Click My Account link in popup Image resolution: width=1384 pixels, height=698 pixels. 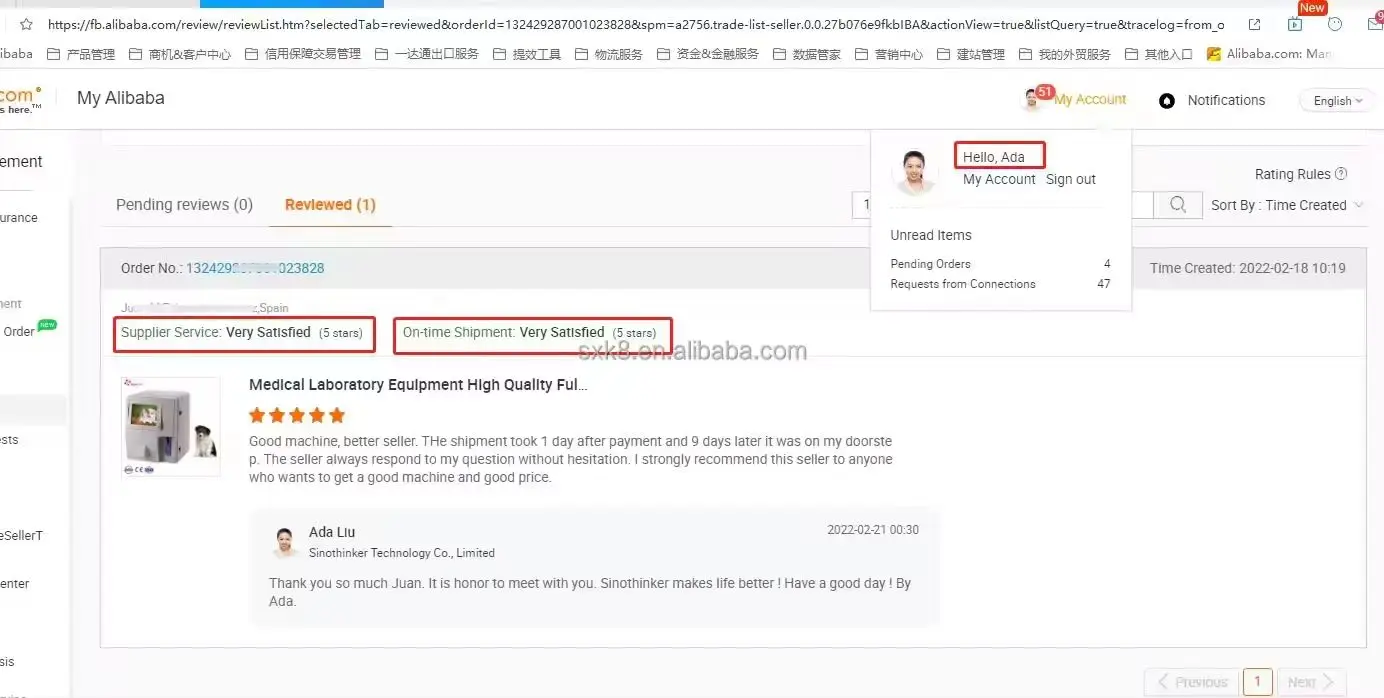[x=999, y=179]
